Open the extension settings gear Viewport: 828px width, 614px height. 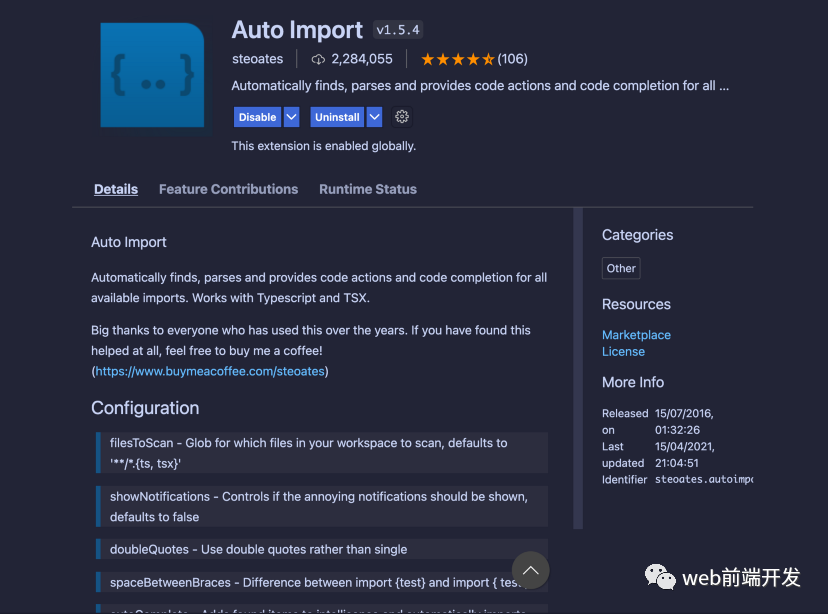pyautogui.click(x=402, y=117)
